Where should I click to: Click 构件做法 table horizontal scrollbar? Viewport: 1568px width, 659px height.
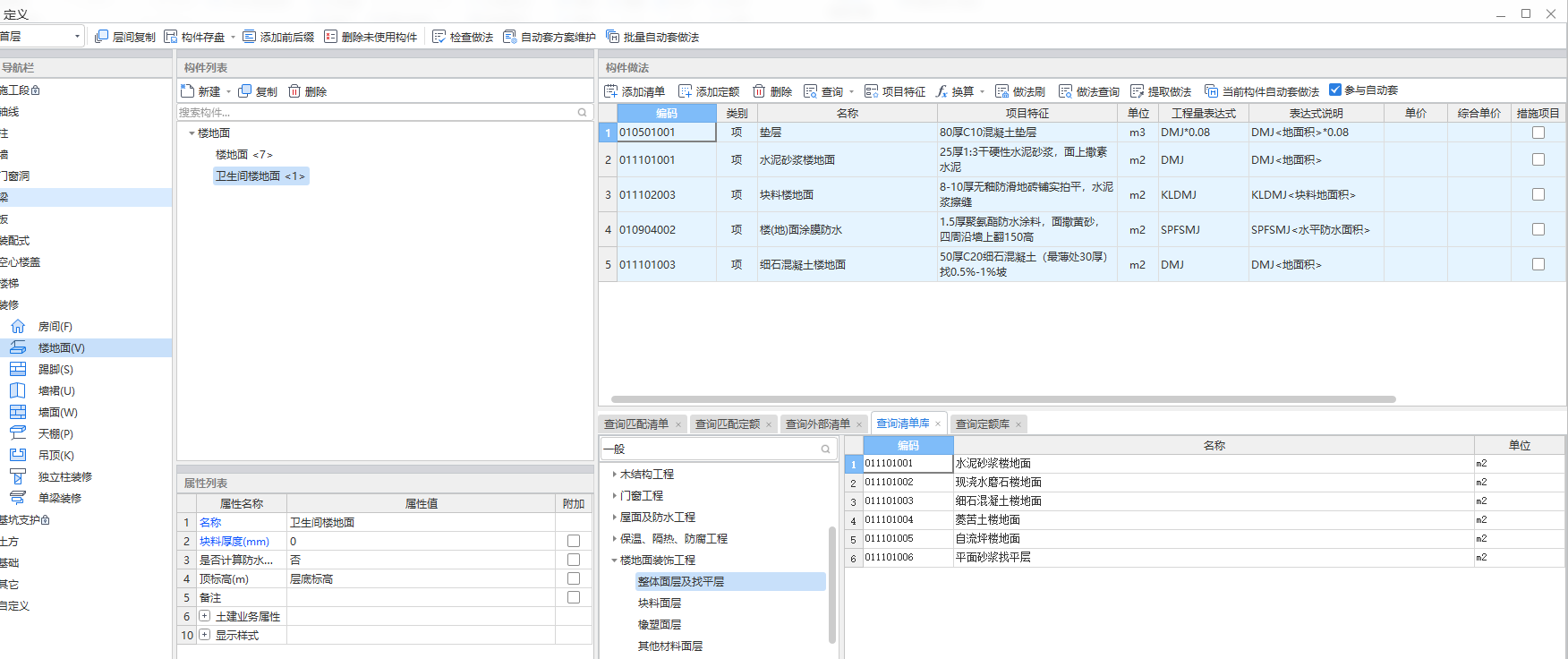(x=1003, y=399)
